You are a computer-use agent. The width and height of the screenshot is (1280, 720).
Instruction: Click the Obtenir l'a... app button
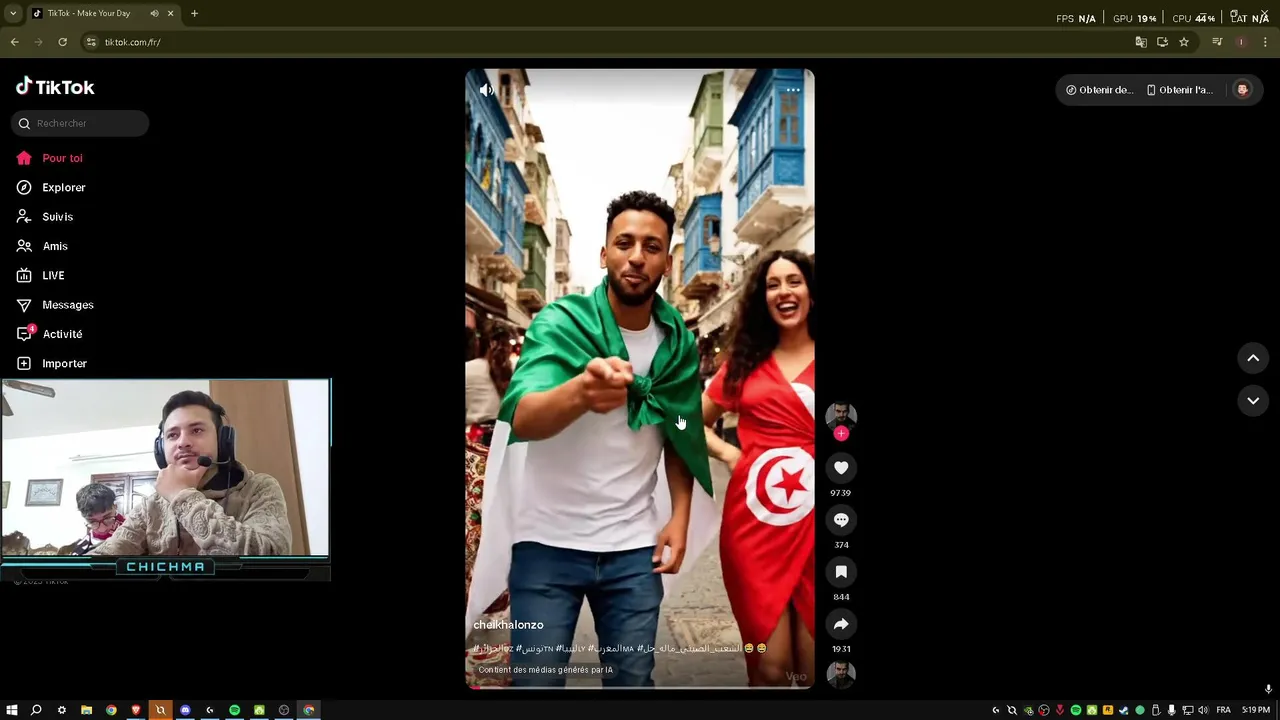(1179, 90)
